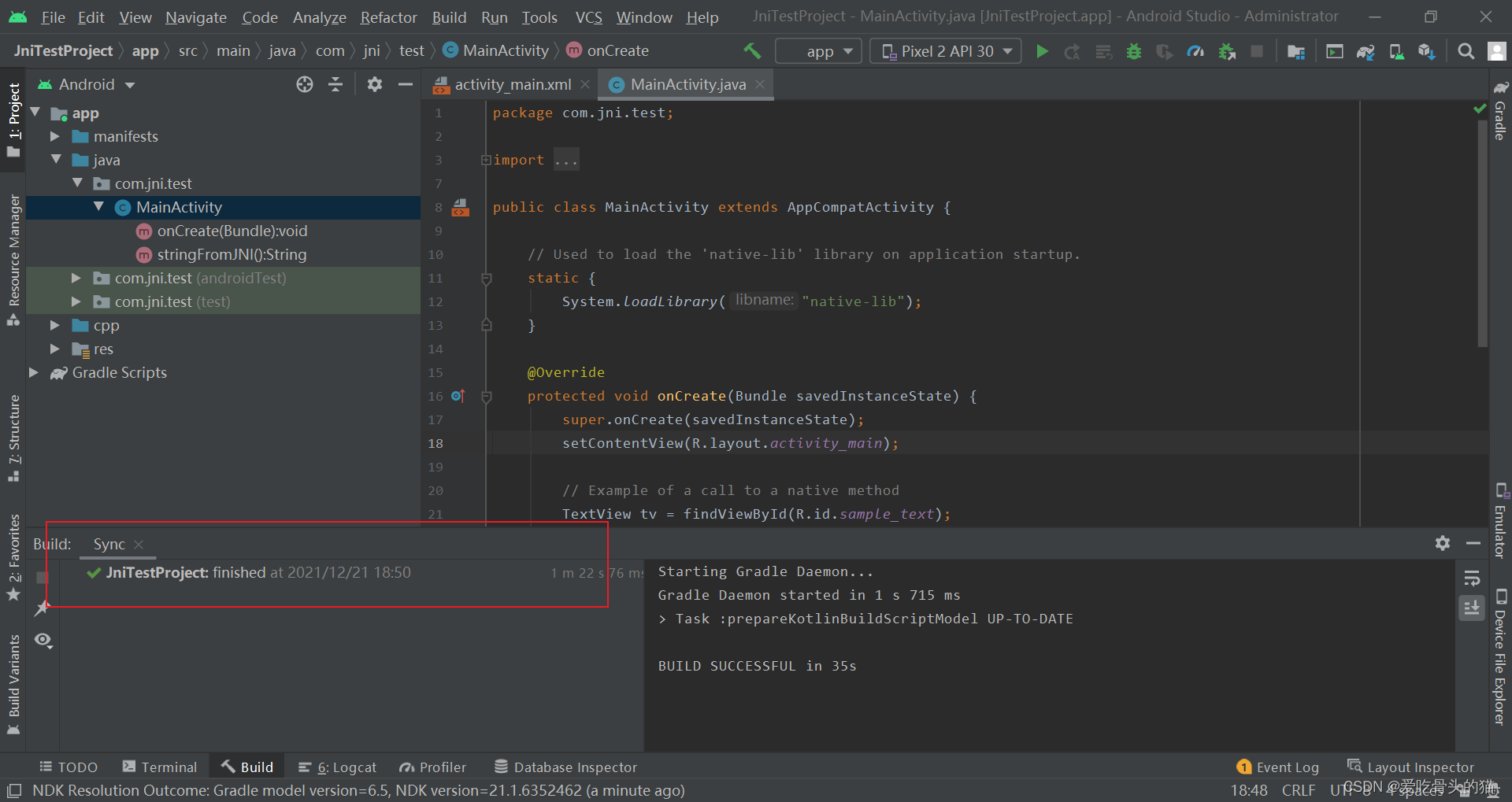Open the Emulator side tool window
1512x802 pixels.
1500,521
